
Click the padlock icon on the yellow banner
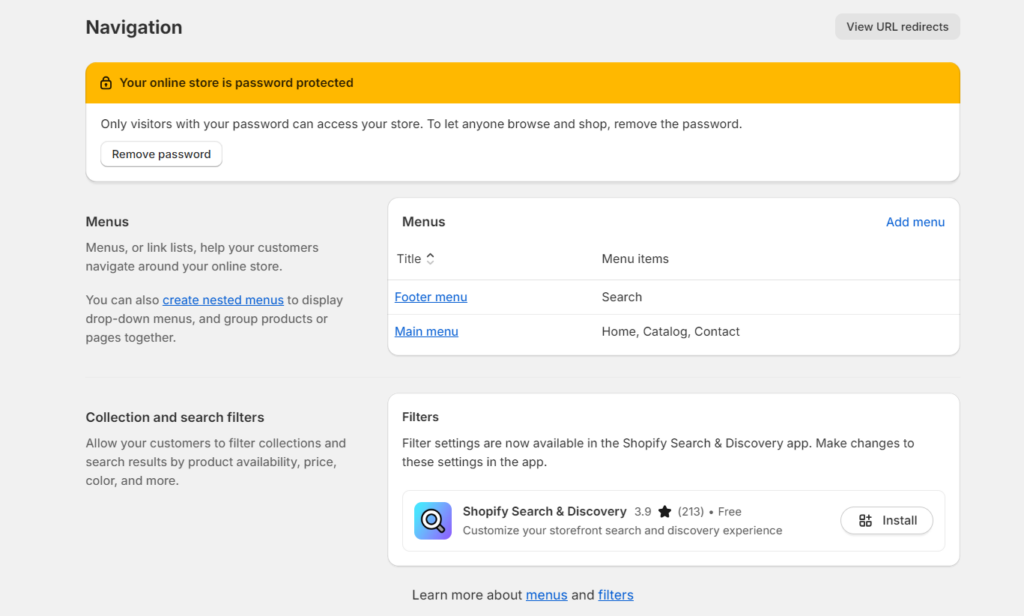click(x=105, y=83)
